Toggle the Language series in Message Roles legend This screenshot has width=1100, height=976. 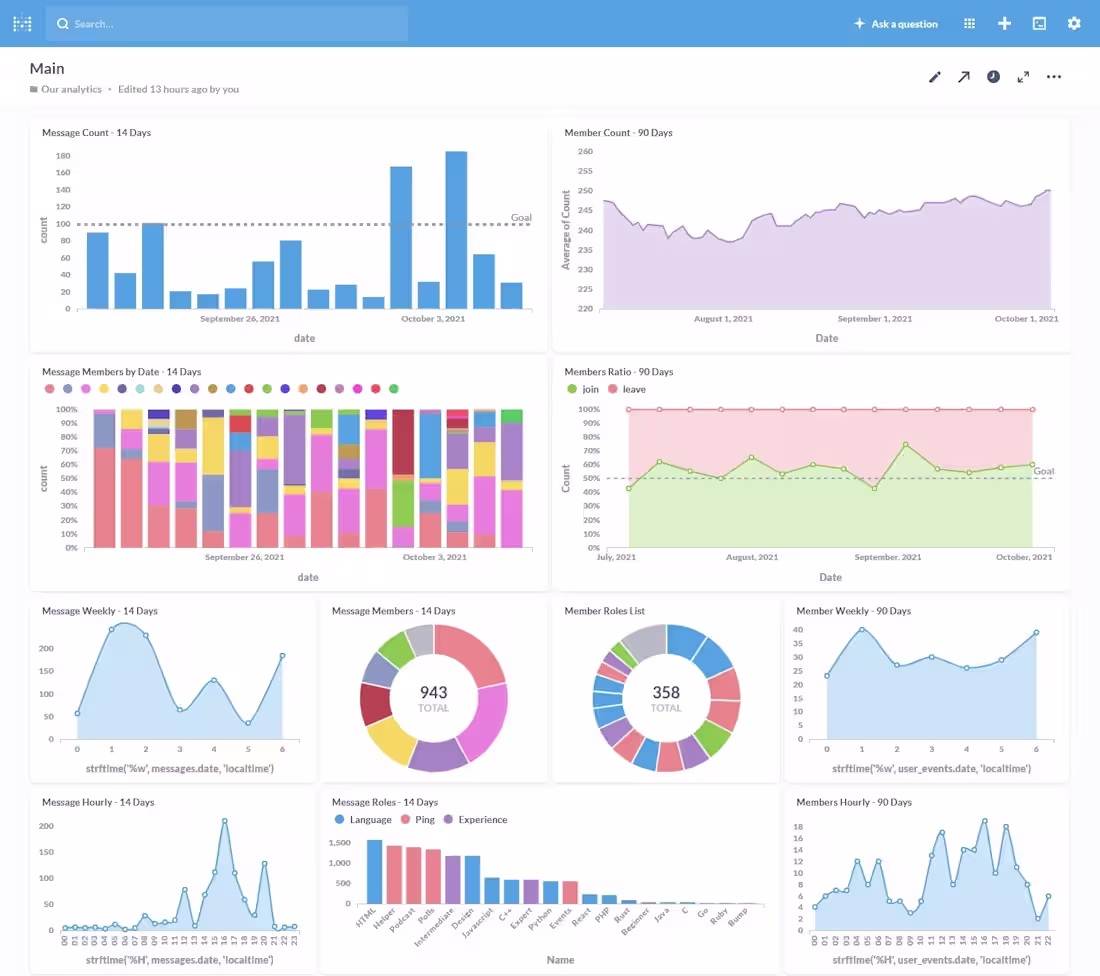coord(363,820)
